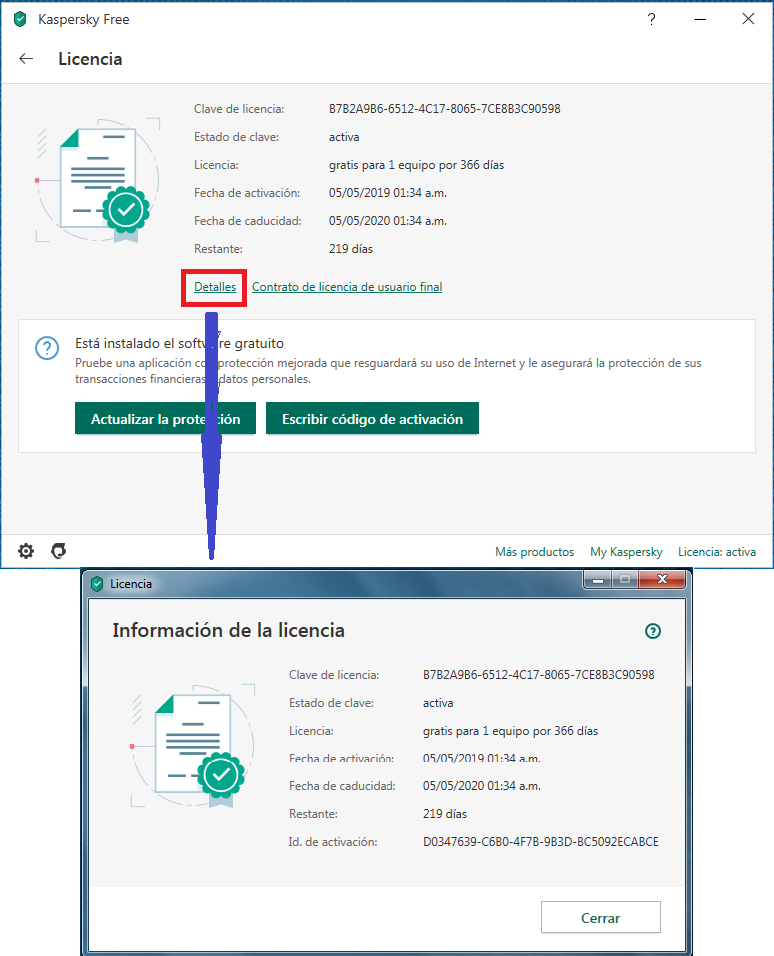Click Cerrar button in license dialog
The image size is (774, 956).
click(x=601, y=918)
